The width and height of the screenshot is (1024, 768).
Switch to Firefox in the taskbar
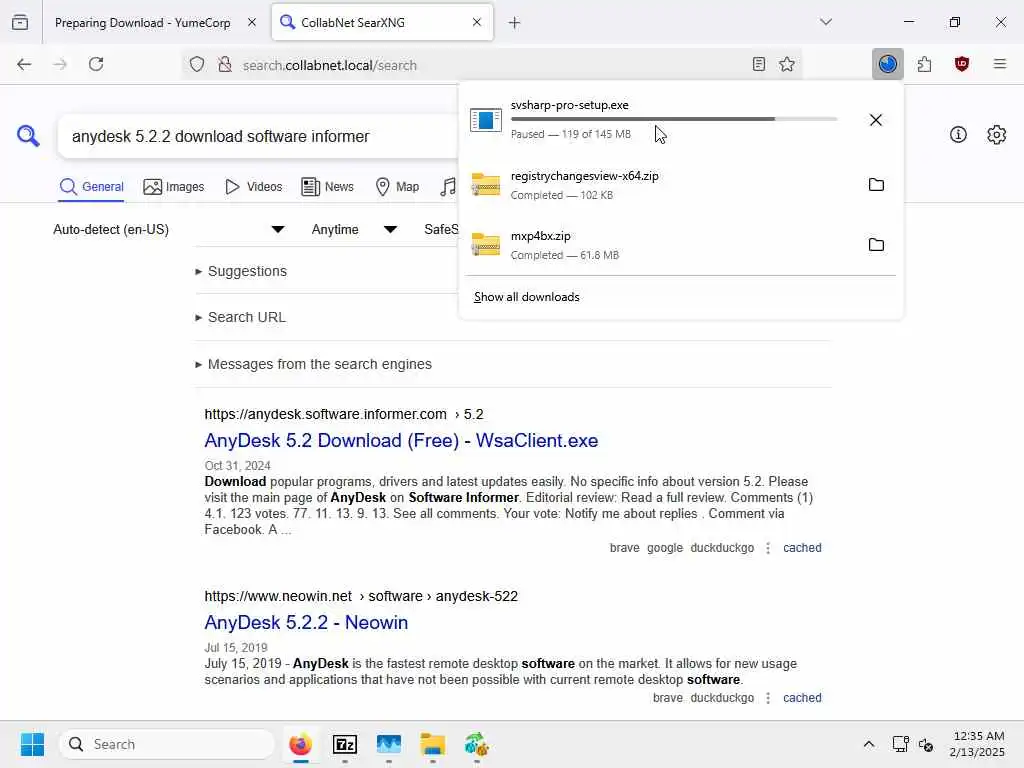click(x=300, y=744)
